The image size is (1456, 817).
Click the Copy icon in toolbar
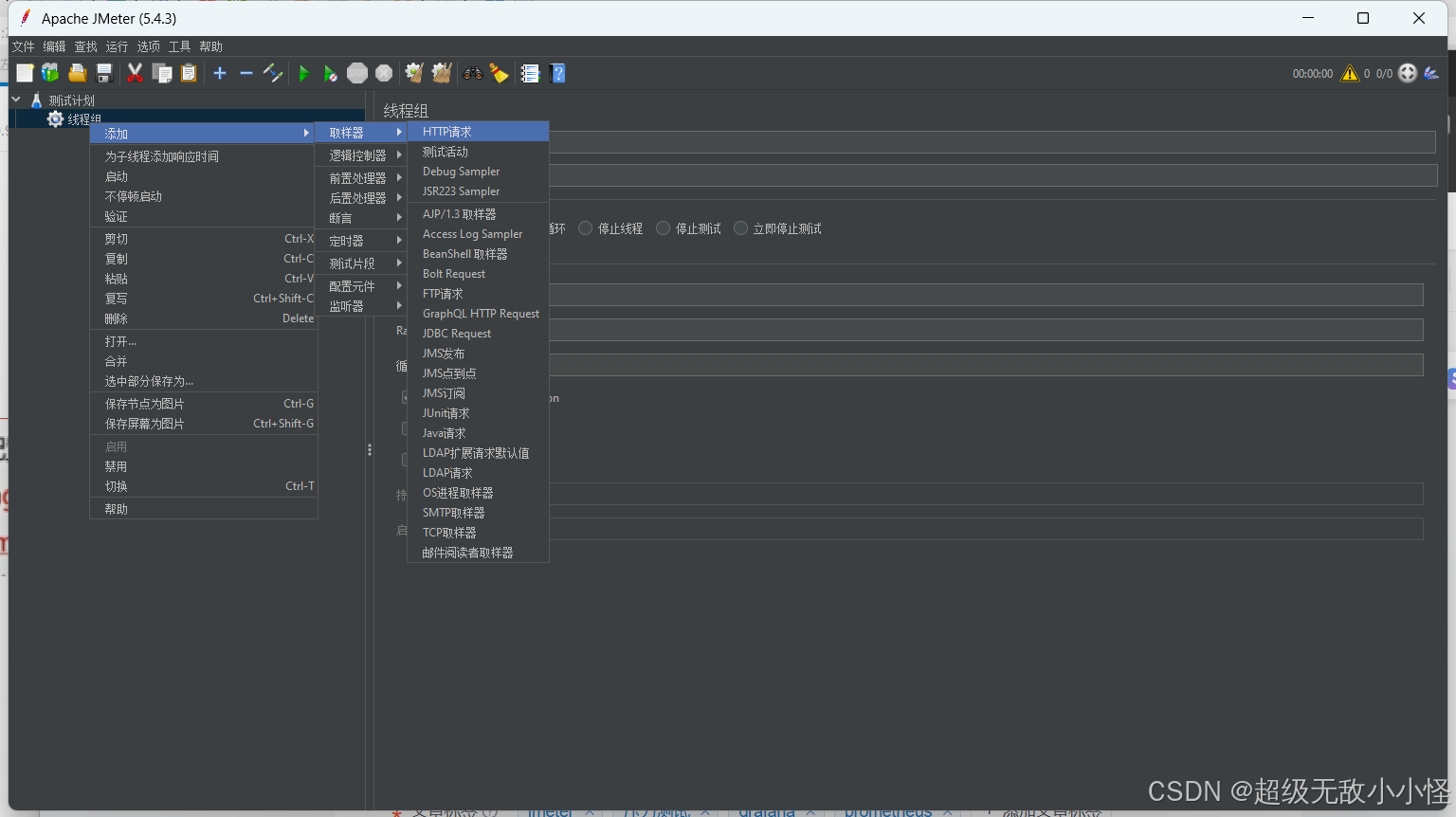162,73
